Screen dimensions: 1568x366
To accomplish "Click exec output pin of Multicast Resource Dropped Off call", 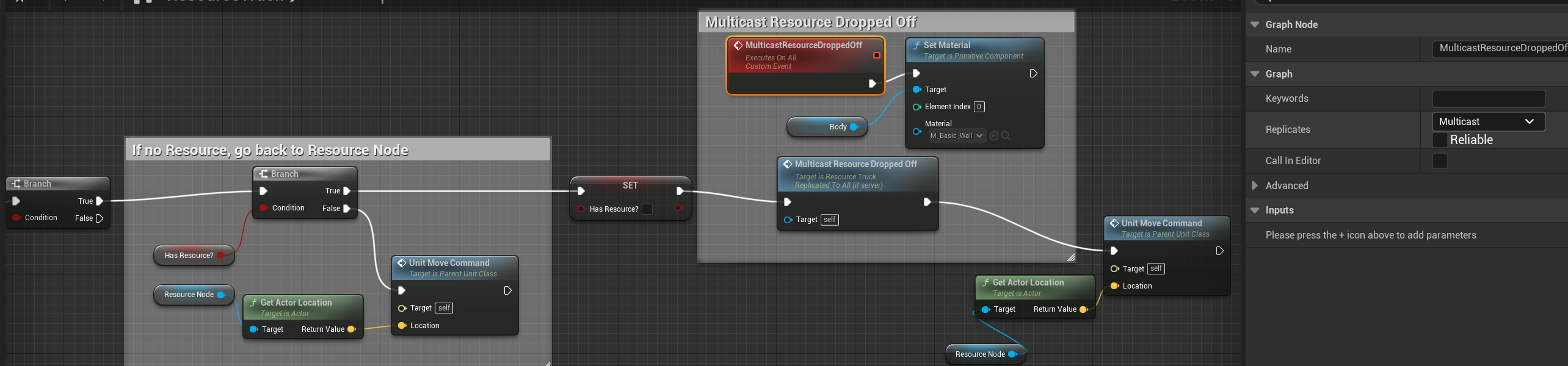I will pos(927,202).
